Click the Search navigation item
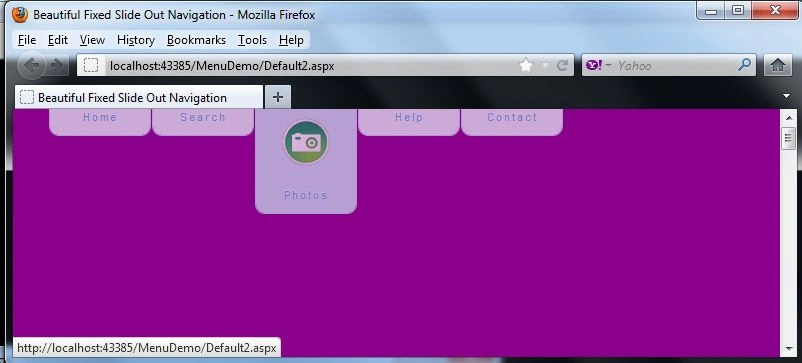The image size is (802, 363). [203, 122]
